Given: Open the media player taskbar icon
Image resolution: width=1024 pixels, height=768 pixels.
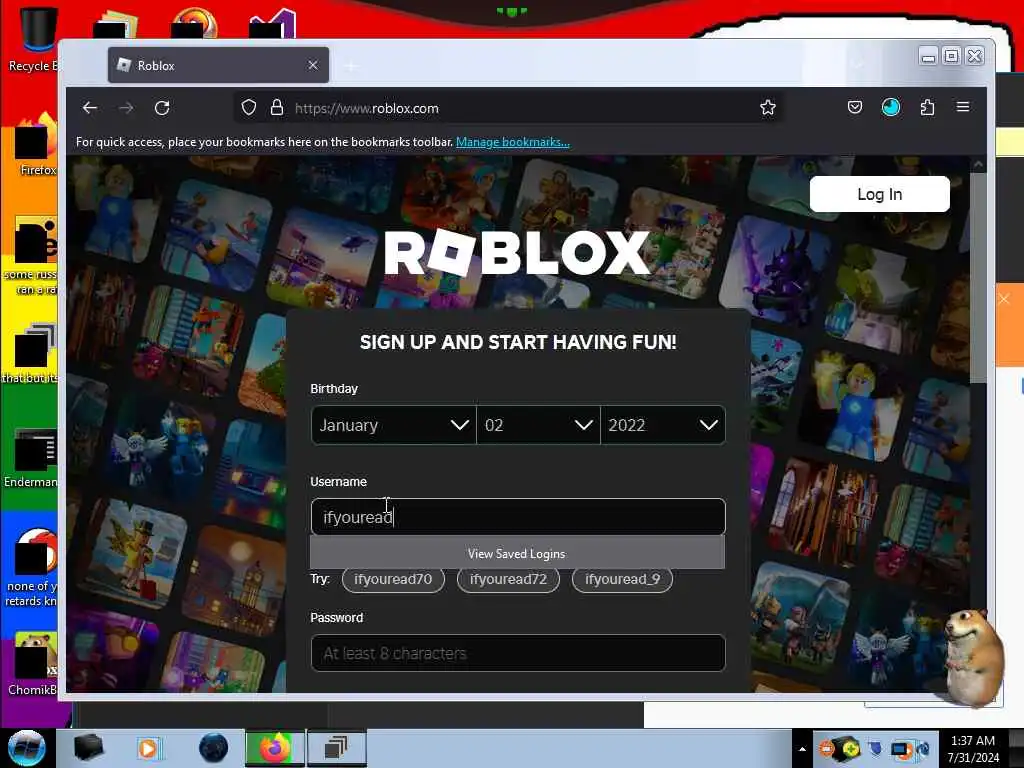Looking at the screenshot, I should pyautogui.click(x=148, y=748).
